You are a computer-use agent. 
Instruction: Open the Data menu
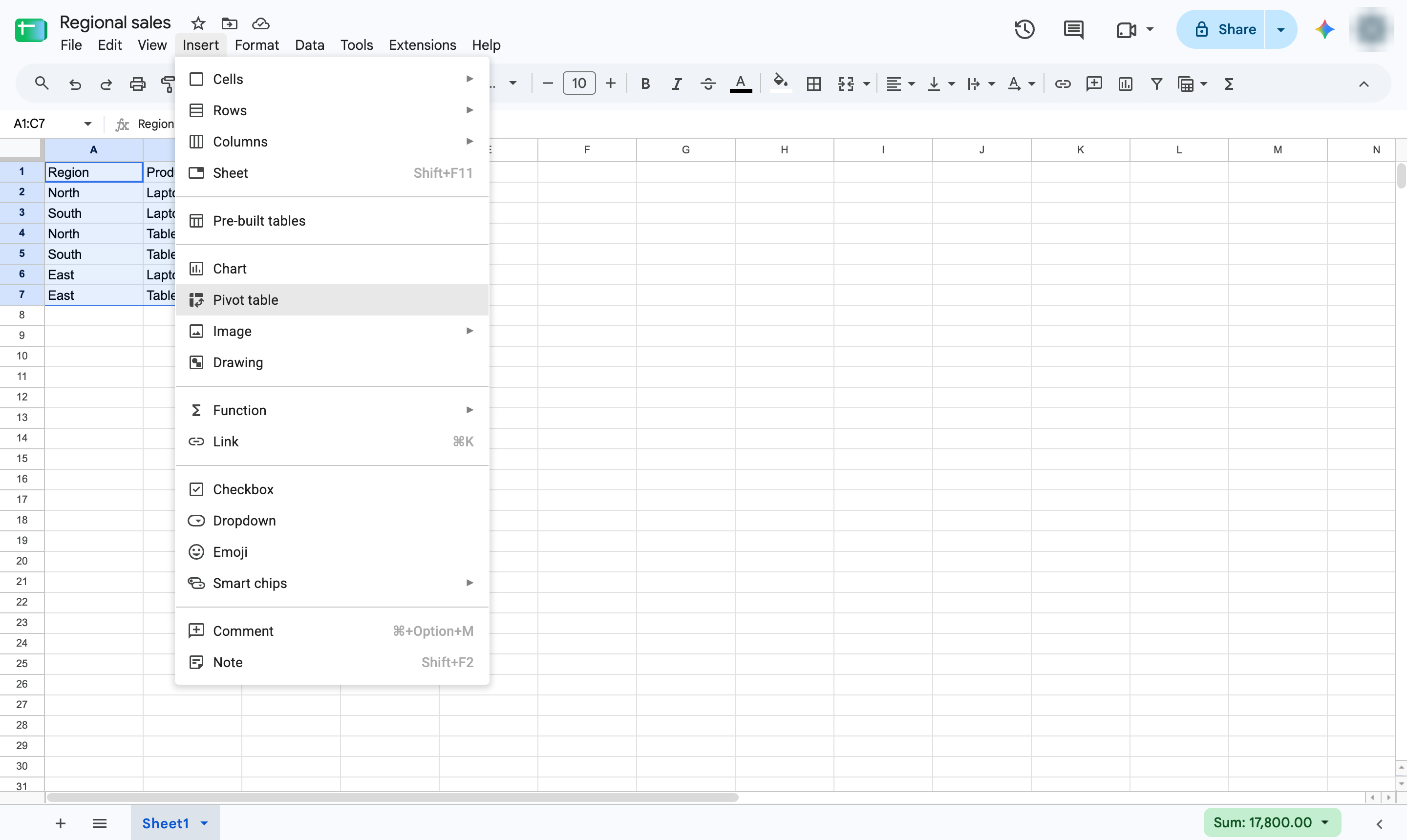click(309, 45)
